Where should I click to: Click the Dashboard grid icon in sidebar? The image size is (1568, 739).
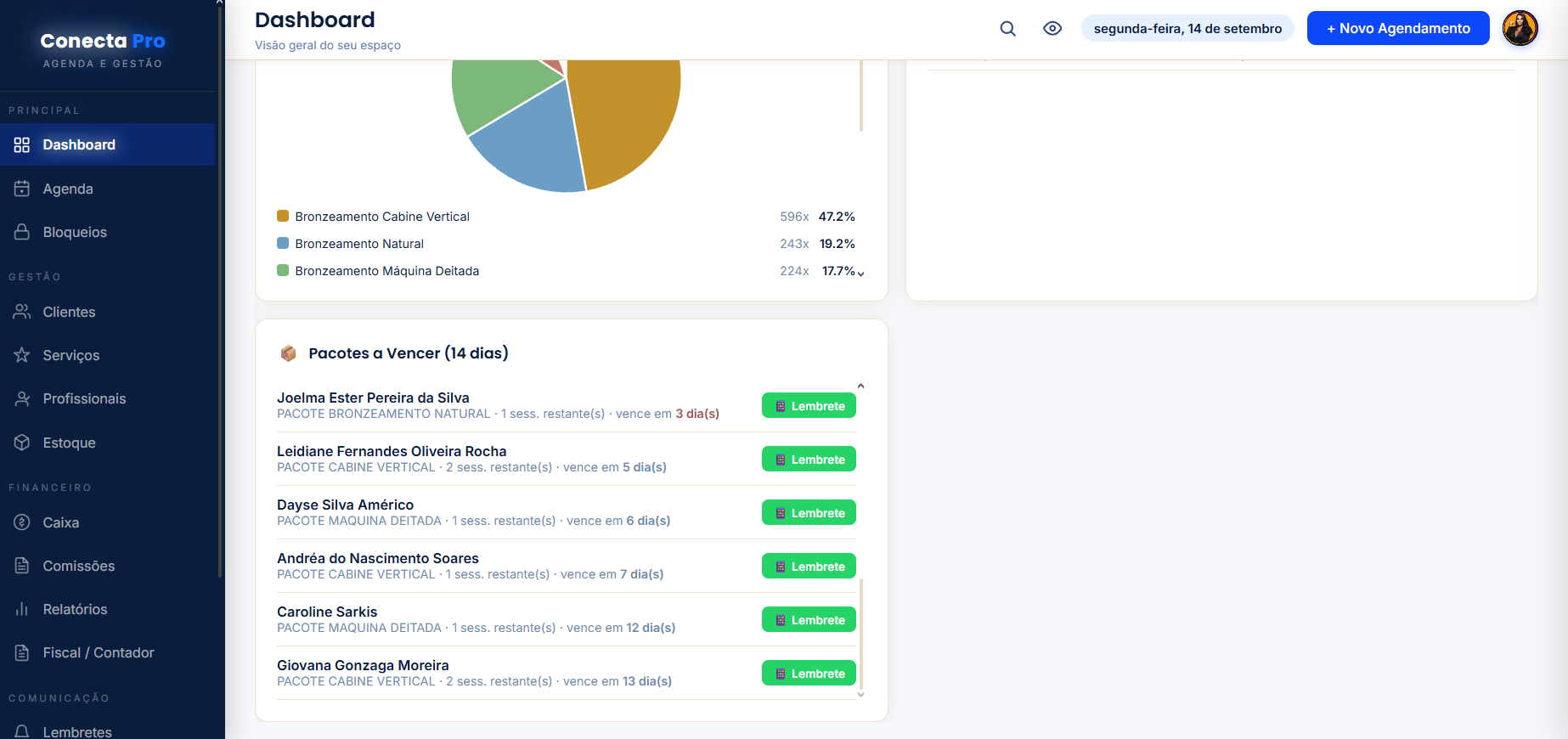(22, 145)
